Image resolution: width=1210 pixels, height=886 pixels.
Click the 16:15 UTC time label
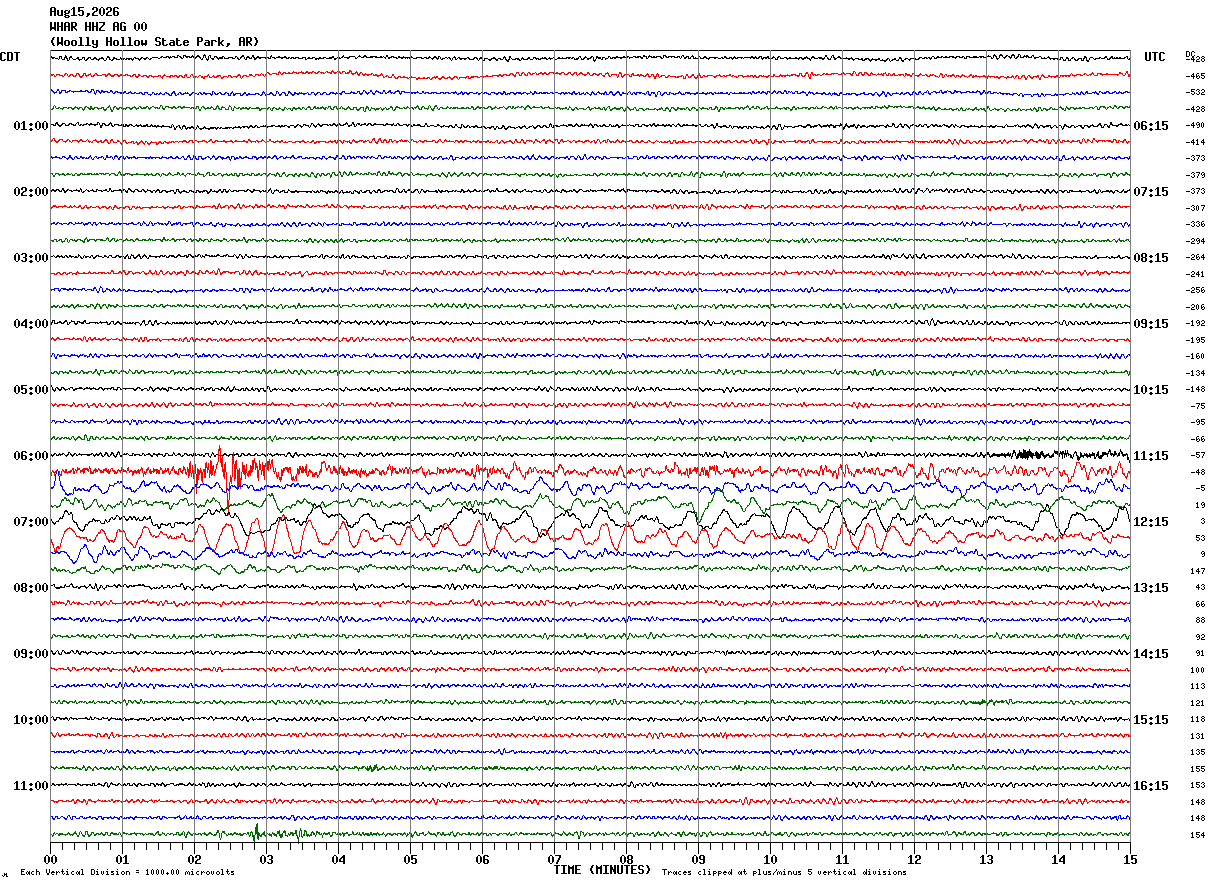click(x=1151, y=786)
